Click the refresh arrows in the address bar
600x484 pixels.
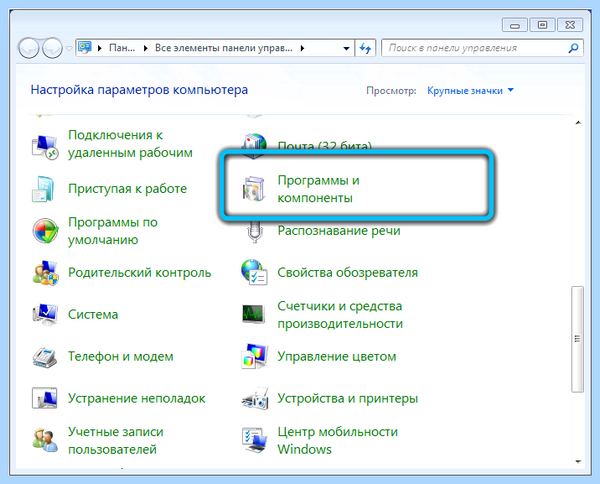[x=365, y=48]
